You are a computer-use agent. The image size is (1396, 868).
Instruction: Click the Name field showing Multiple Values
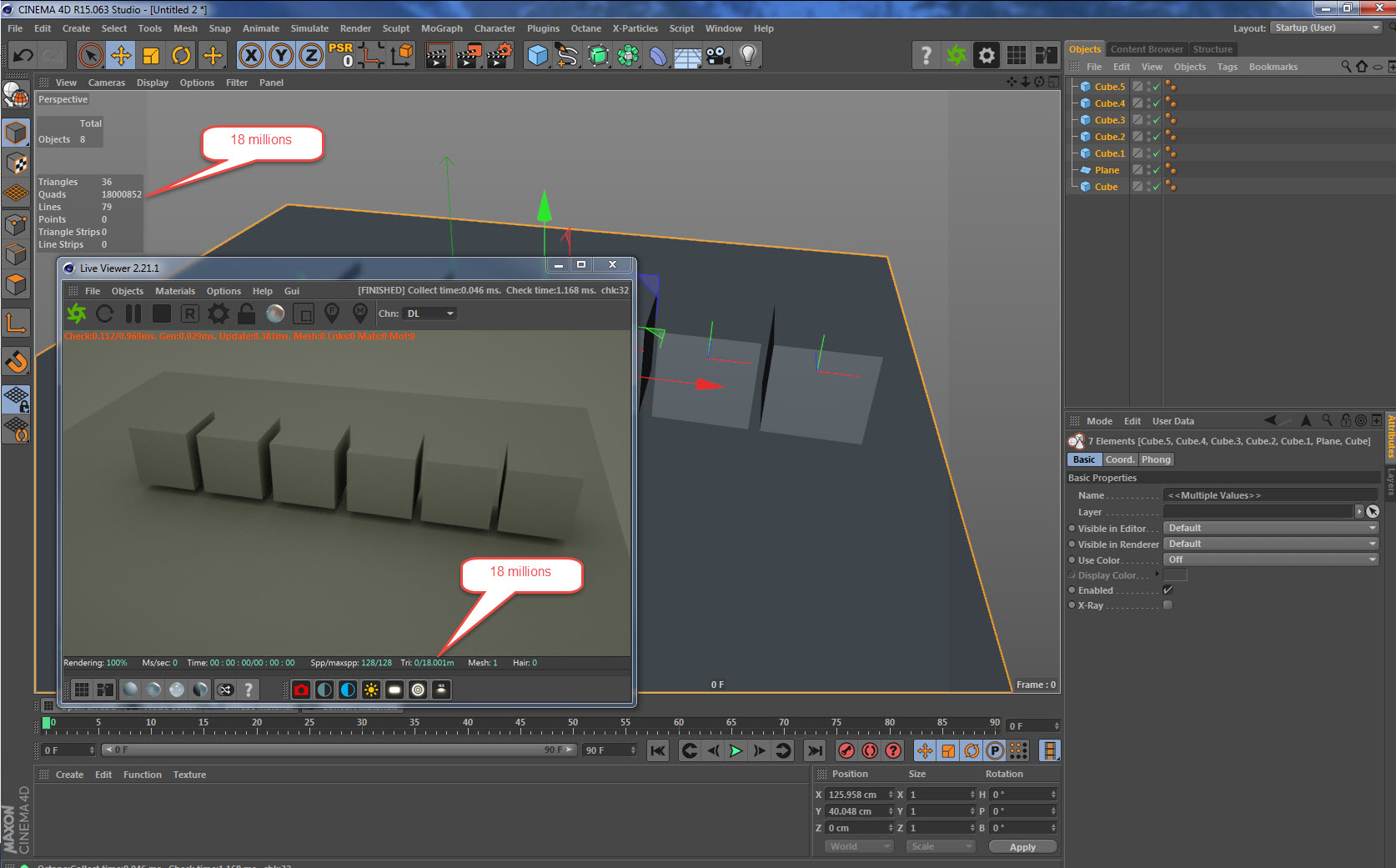(1271, 495)
